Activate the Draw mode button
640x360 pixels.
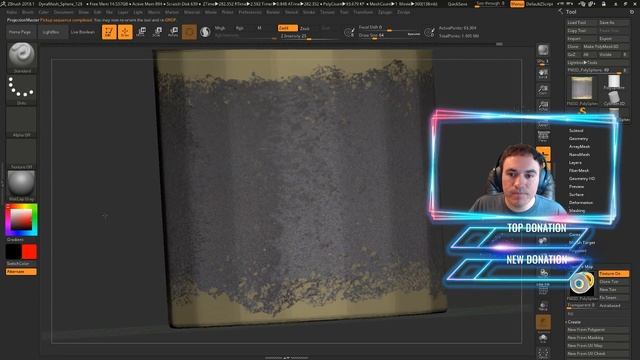125,32
